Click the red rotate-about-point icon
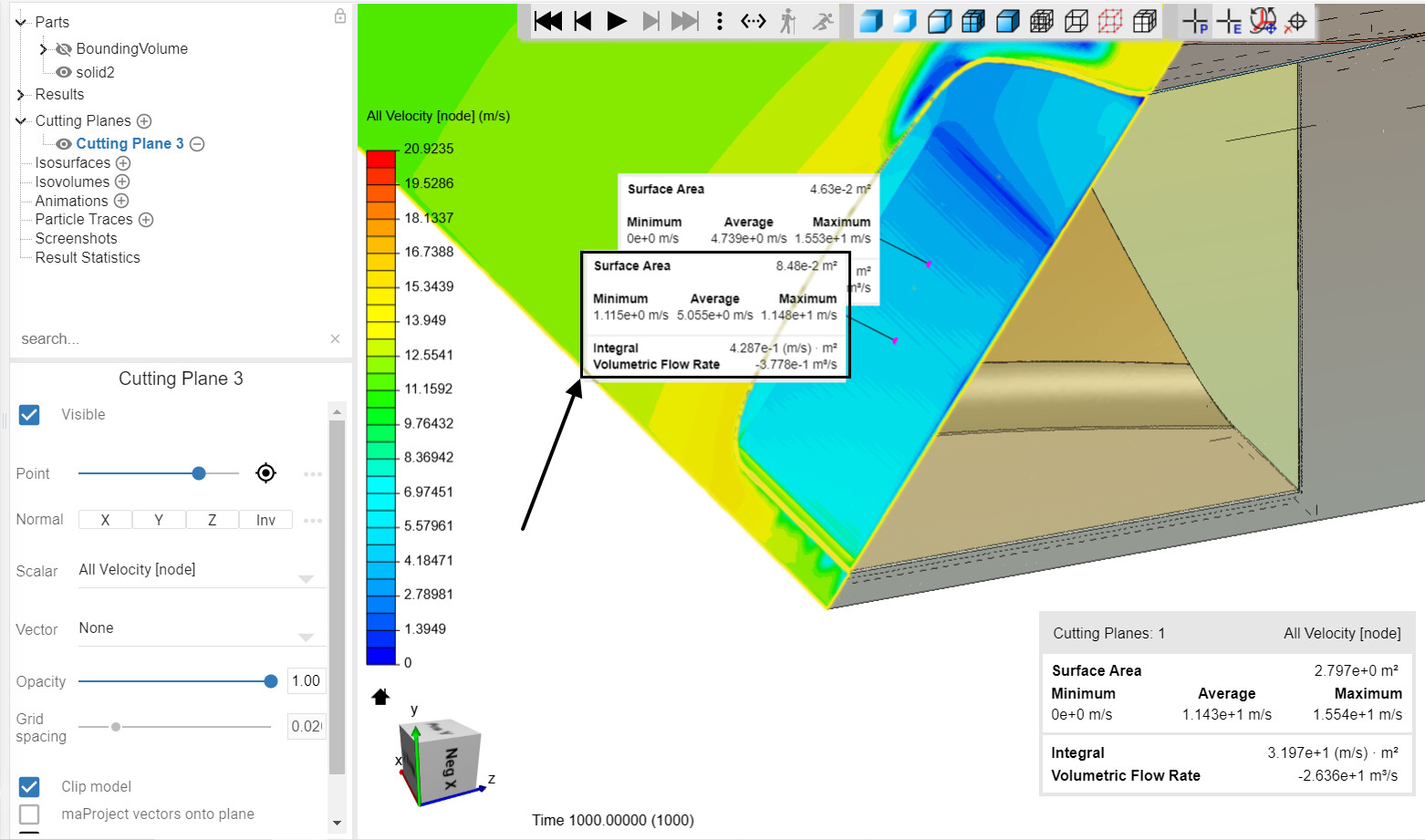 coord(1264,21)
